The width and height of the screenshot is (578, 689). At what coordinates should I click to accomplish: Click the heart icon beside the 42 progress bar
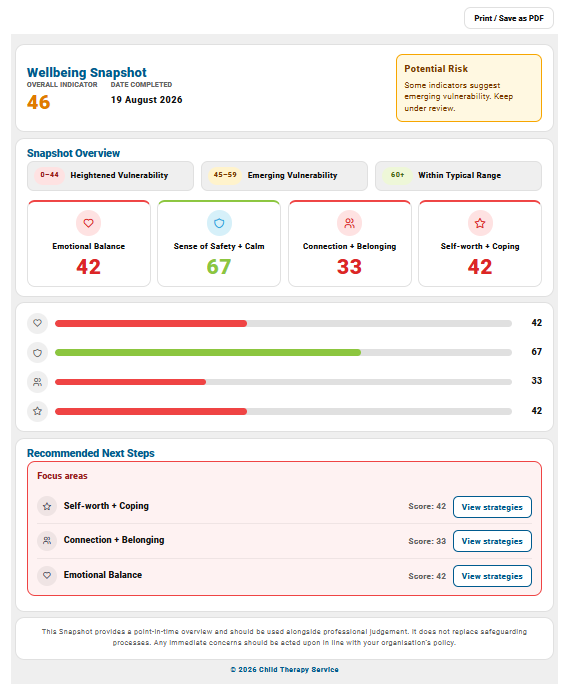[37, 323]
